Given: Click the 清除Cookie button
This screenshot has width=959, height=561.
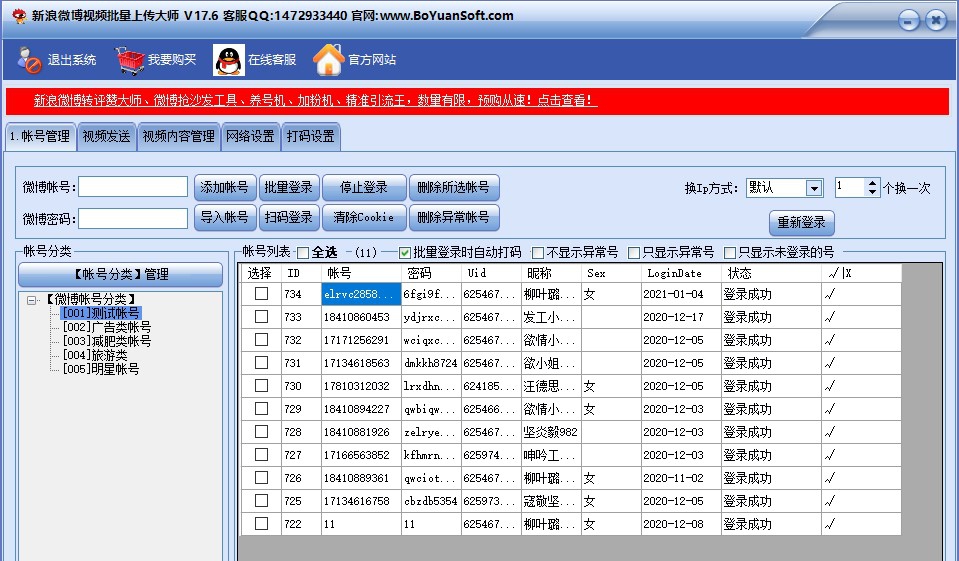Looking at the screenshot, I should pyautogui.click(x=364, y=217).
